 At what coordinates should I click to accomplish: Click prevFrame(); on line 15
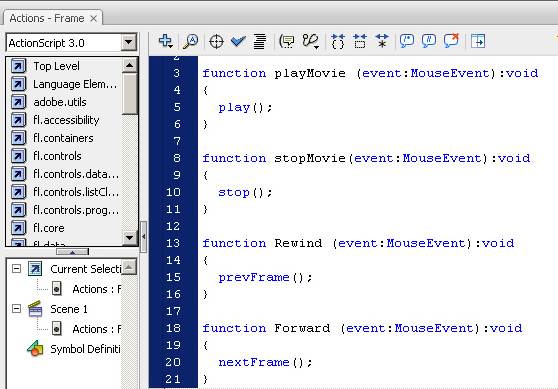(265, 277)
